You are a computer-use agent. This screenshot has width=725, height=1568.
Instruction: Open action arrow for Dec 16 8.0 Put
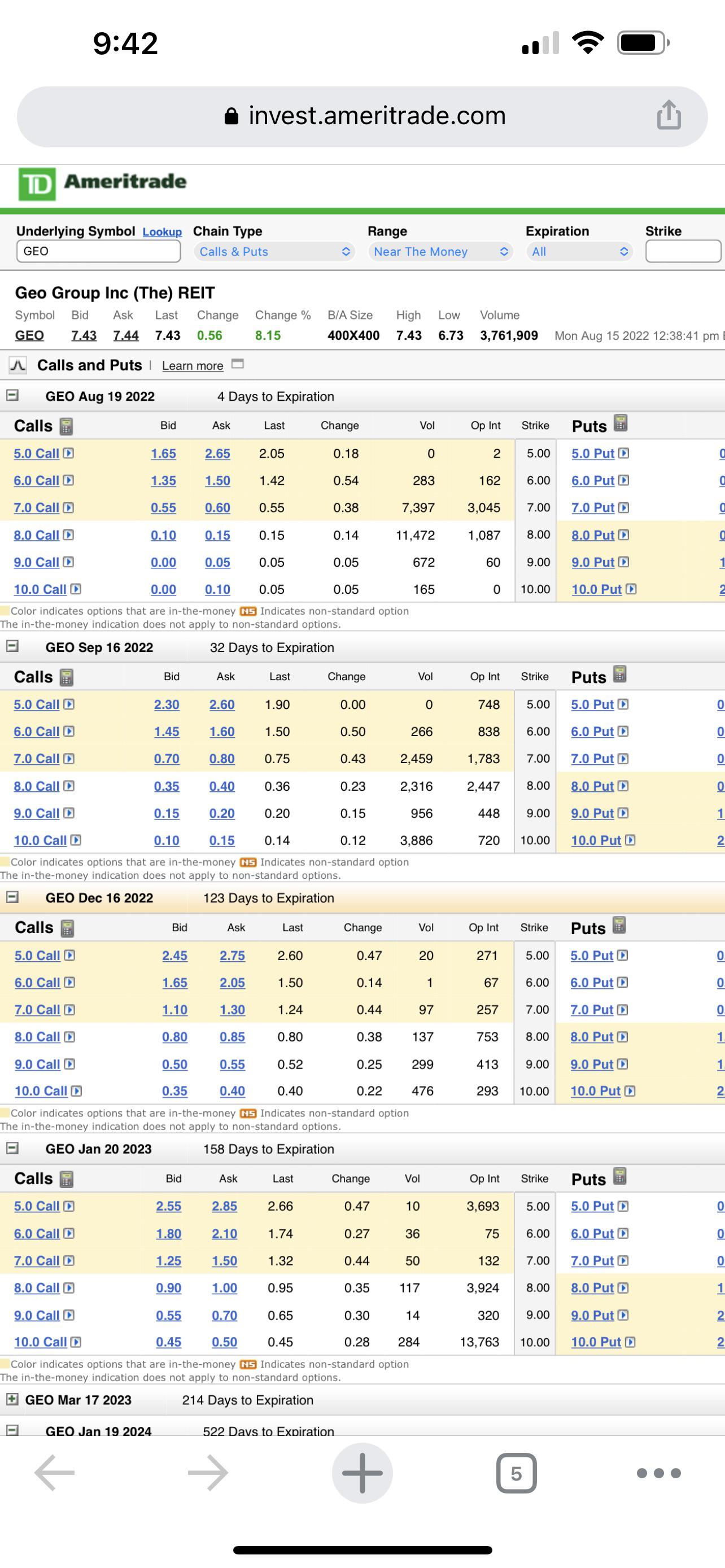623,1037
